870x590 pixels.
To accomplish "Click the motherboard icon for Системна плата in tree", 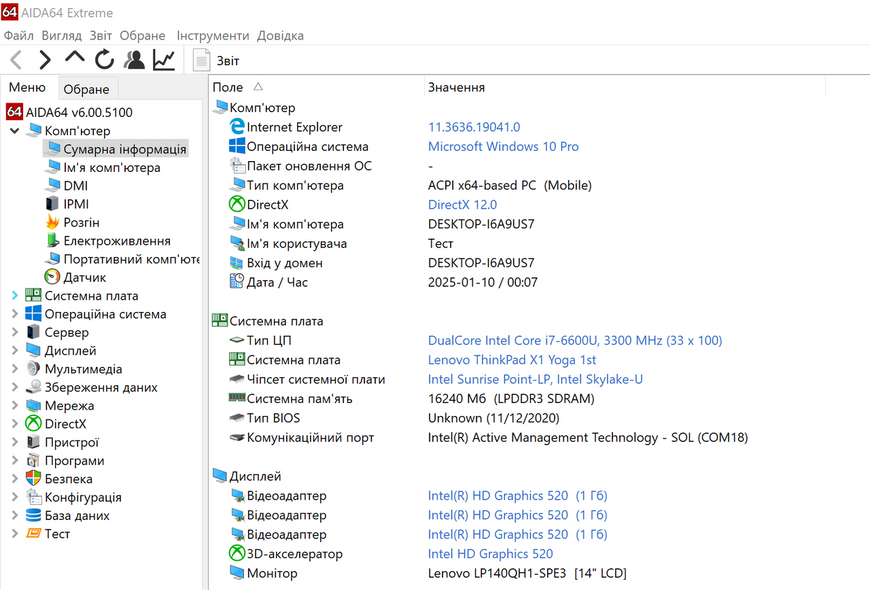I will (33, 295).
